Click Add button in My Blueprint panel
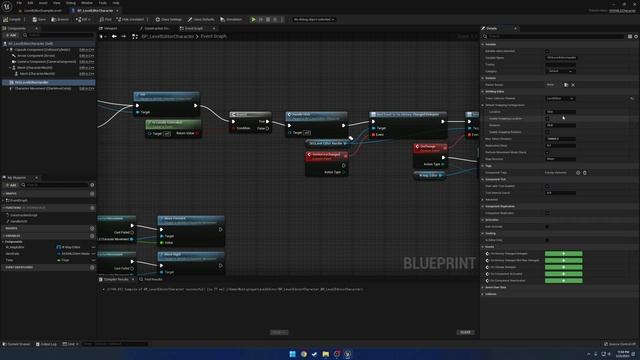The width and height of the screenshot is (640, 360). click(x=11, y=185)
